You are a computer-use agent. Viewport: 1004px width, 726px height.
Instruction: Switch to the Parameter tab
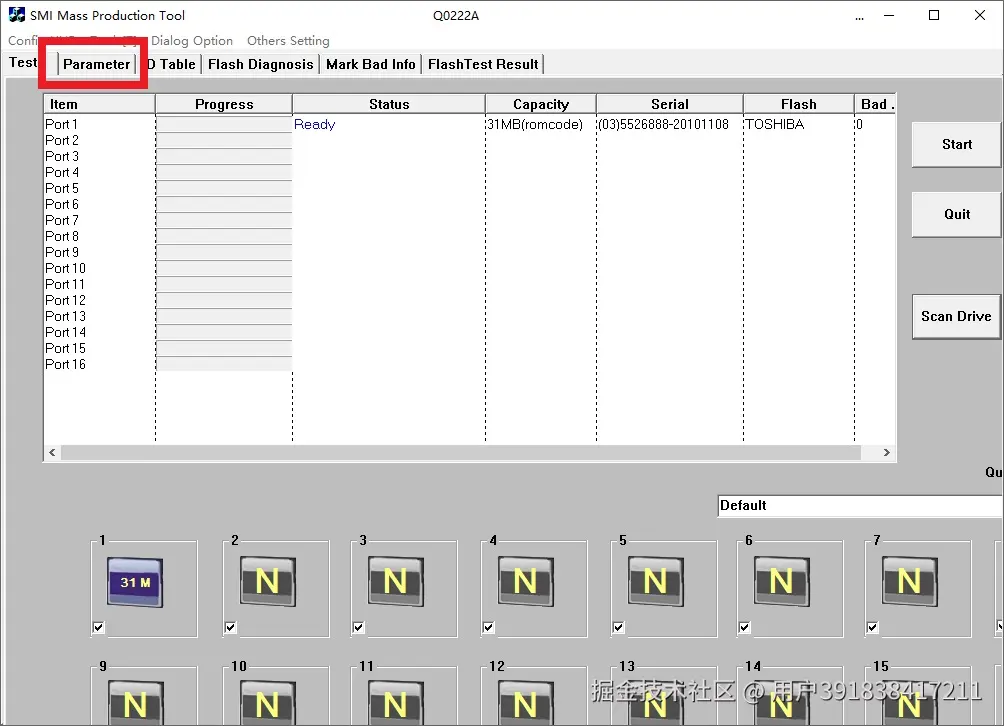tap(97, 64)
